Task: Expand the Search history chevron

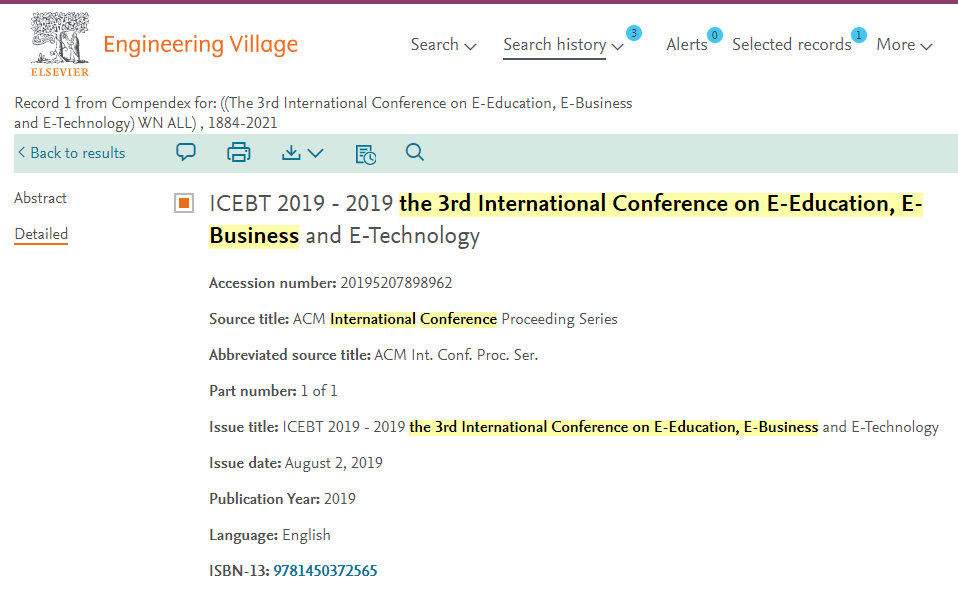Action: [x=618, y=46]
